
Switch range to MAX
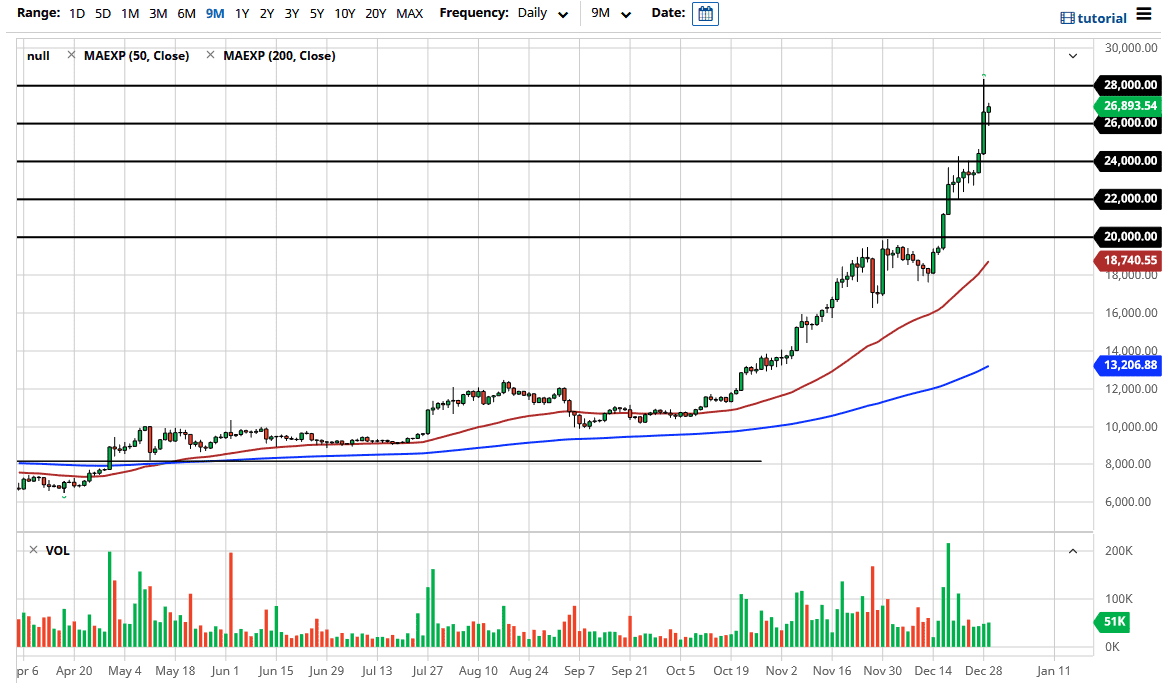point(409,13)
